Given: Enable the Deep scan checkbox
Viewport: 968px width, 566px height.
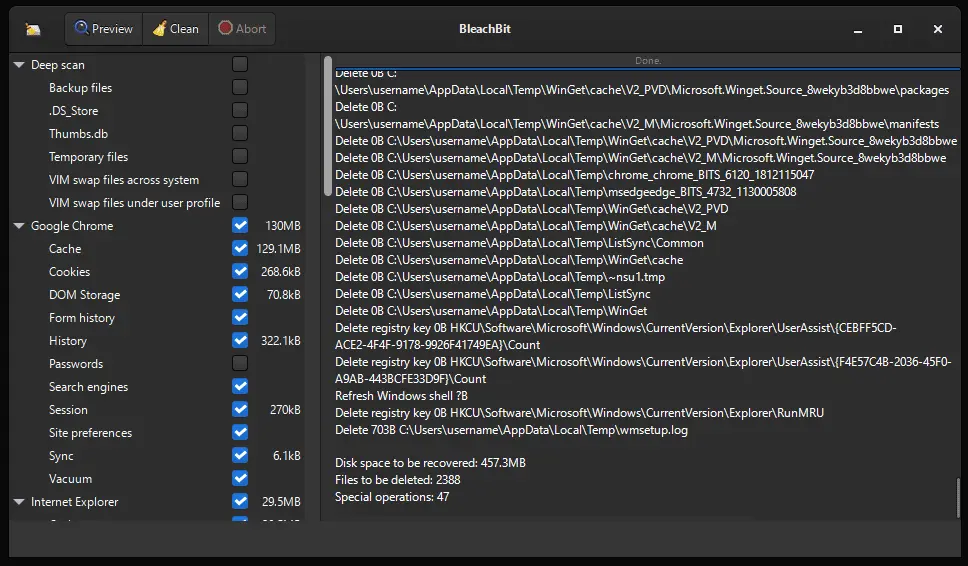Looking at the screenshot, I should coord(240,64).
